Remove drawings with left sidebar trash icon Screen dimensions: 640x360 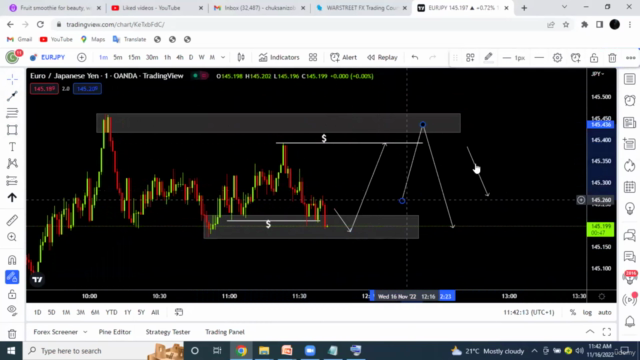pyautogui.click(x=12, y=333)
